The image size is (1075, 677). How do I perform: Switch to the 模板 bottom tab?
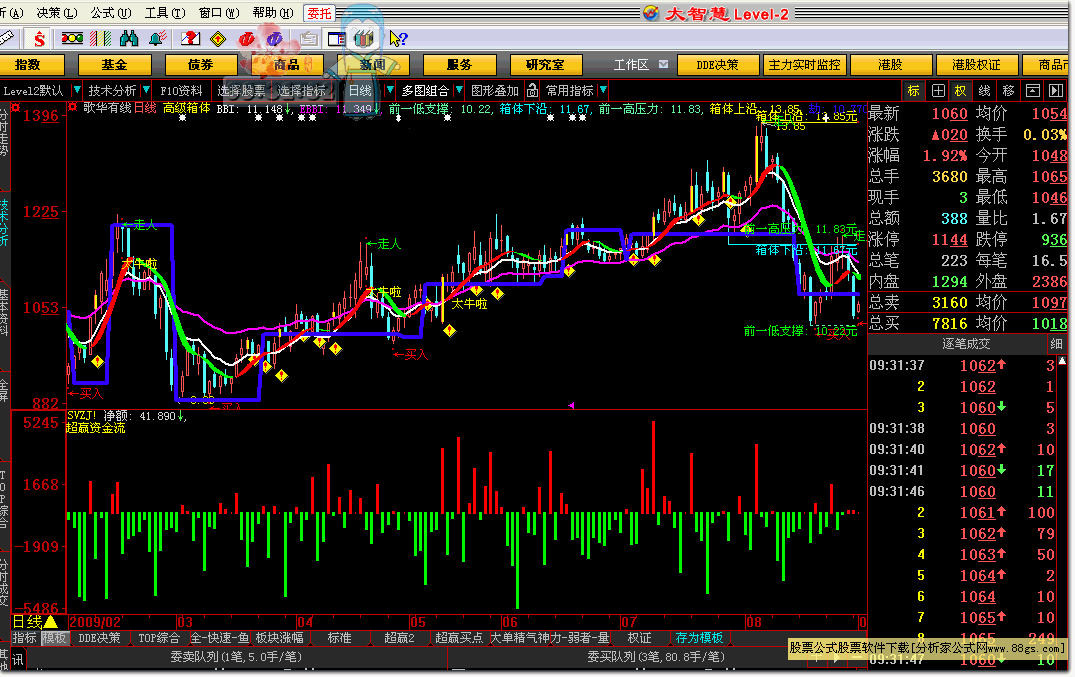tap(53, 638)
